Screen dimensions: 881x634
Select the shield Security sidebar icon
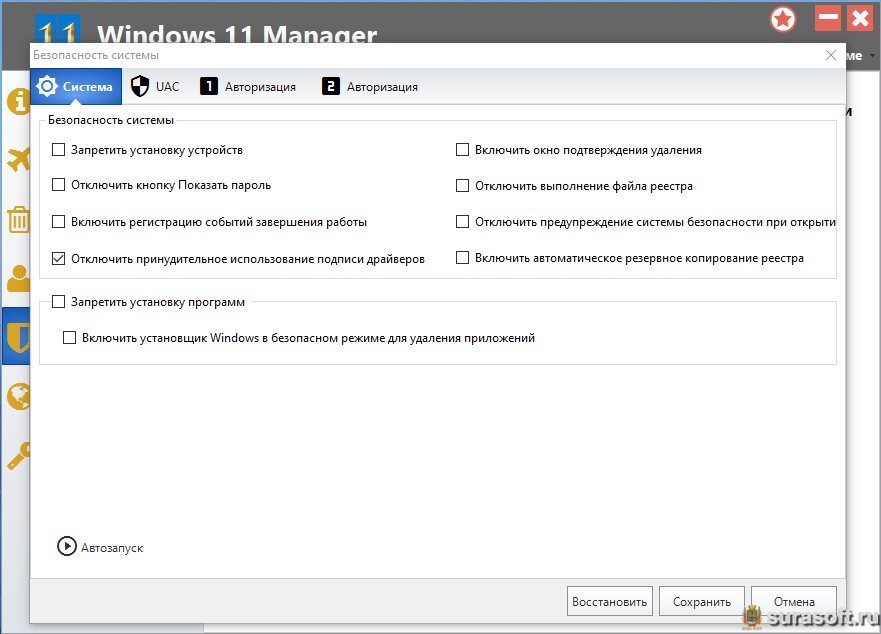coord(16,336)
